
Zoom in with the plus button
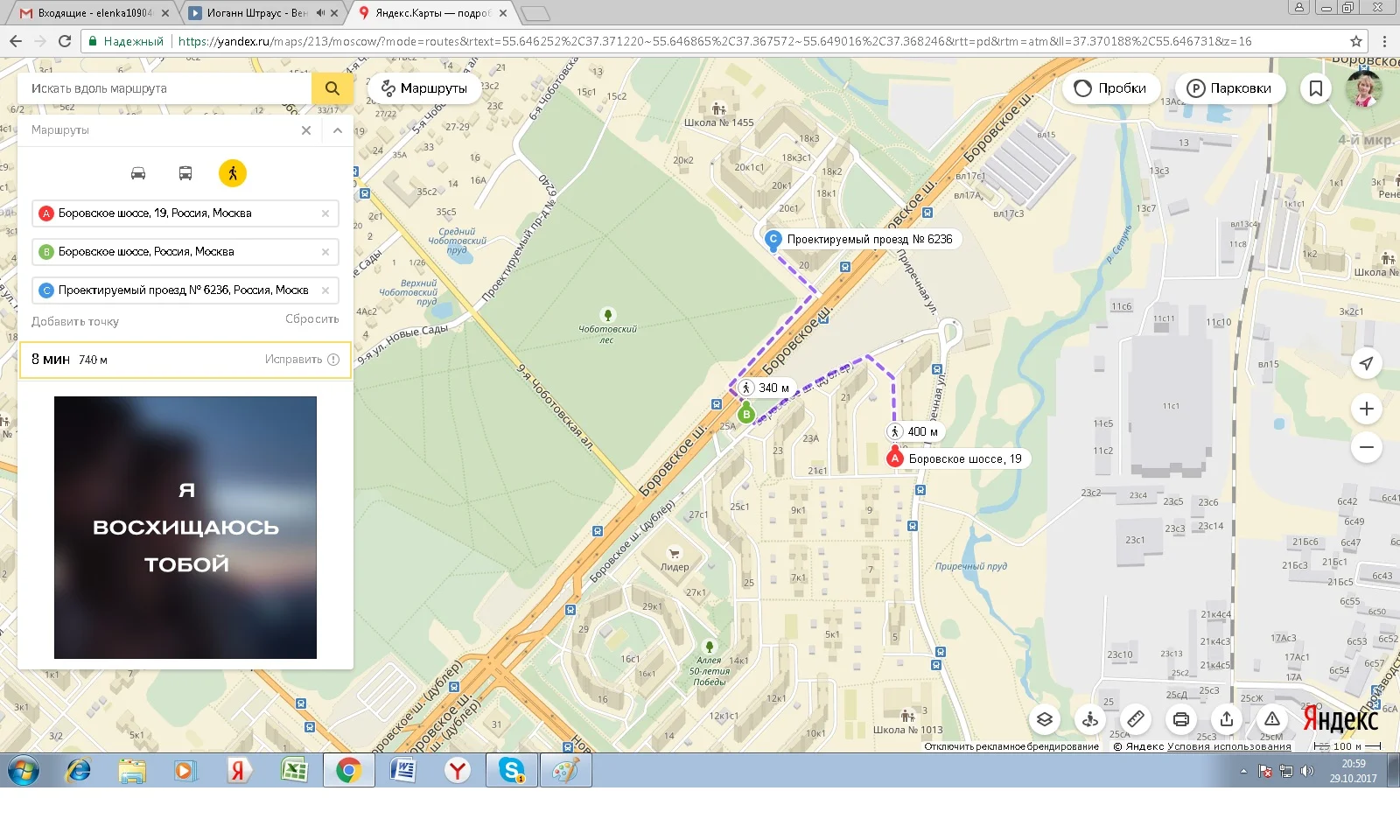coord(1367,409)
